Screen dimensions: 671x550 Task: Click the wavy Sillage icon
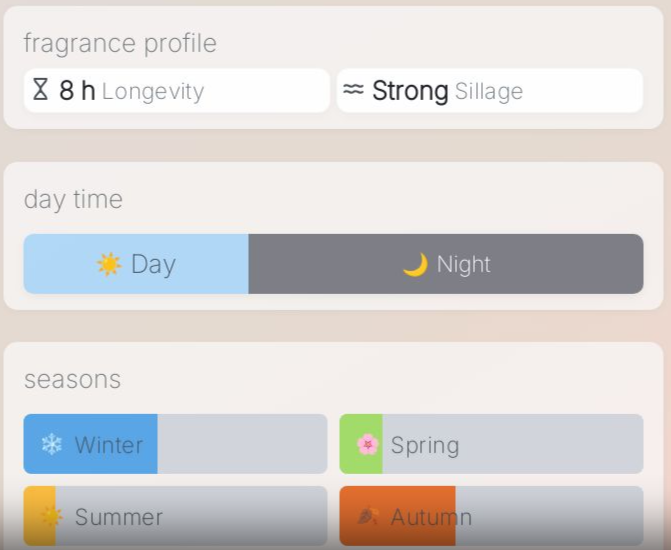pos(353,90)
